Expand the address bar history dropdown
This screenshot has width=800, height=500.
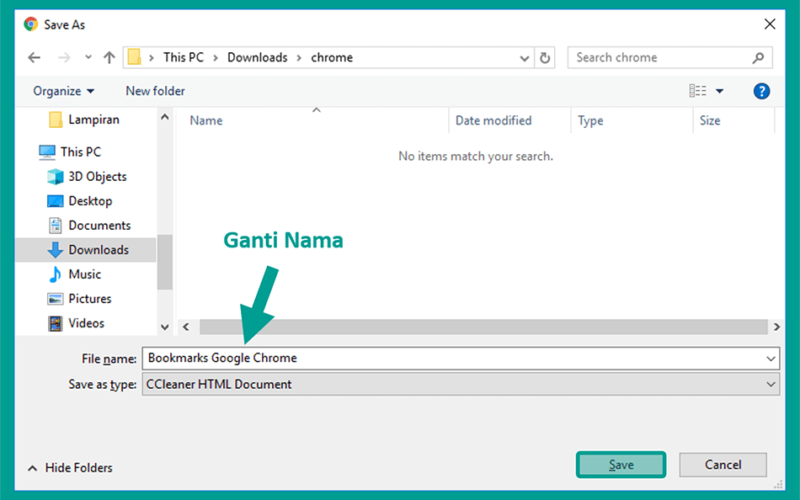tap(524, 58)
